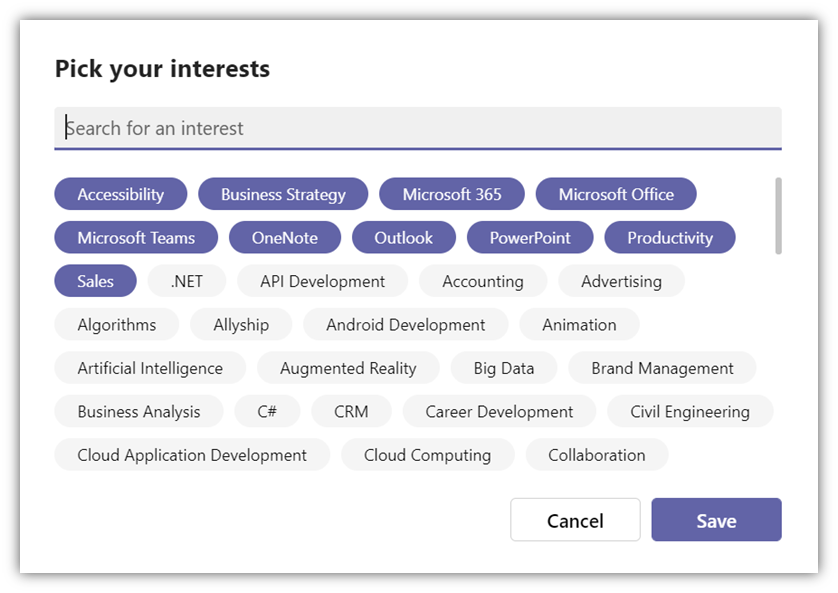Deselect the Sales interest chip

click(x=96, y=281)
